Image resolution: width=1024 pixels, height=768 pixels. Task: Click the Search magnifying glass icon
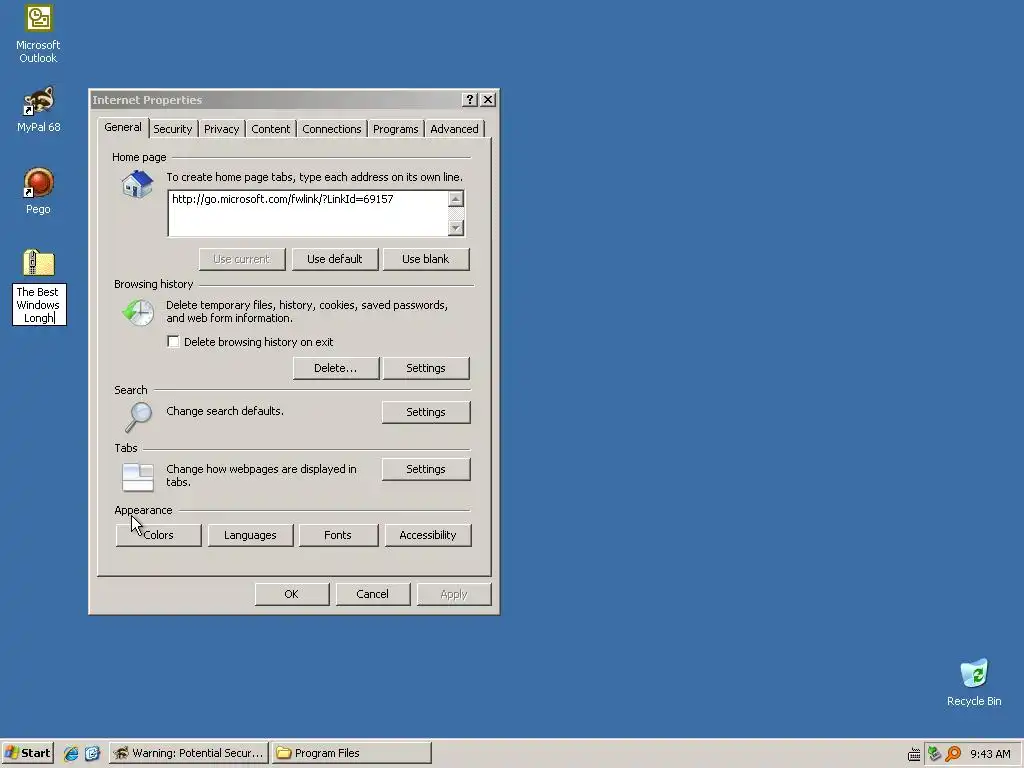138,417
